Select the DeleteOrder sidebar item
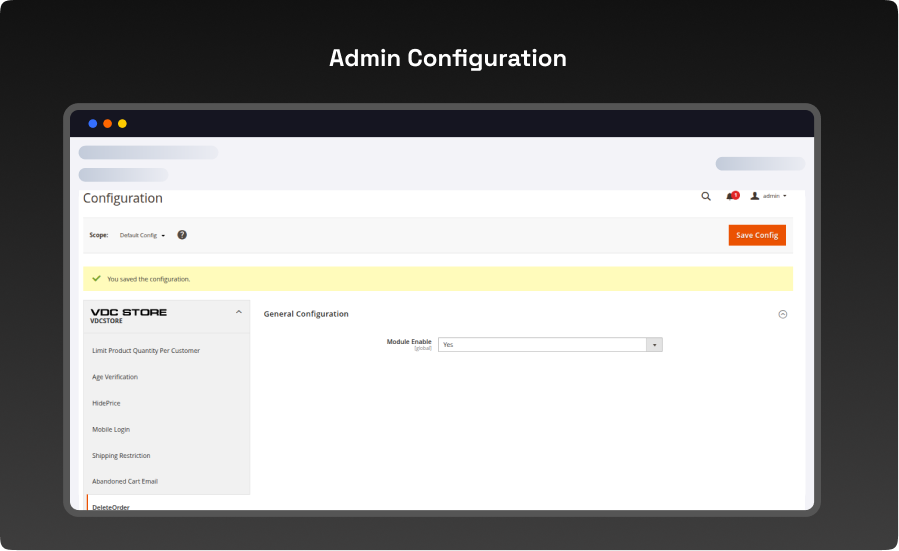 click(111, 506)
